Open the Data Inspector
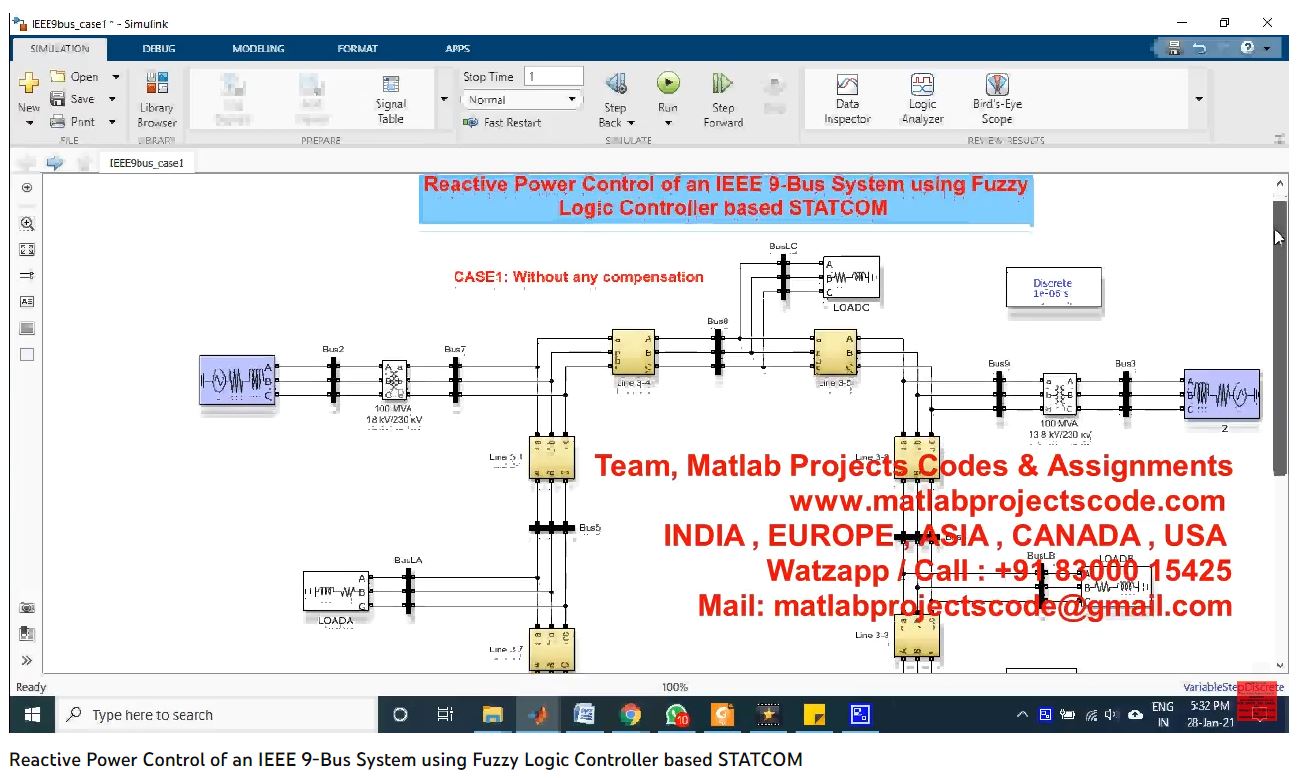1300x778 pixels. pos(847,98)
